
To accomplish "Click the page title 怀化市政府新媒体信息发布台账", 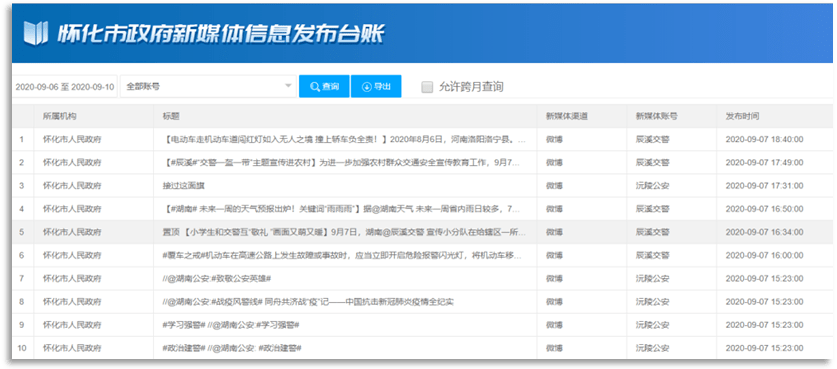I will tap(220, 34).
